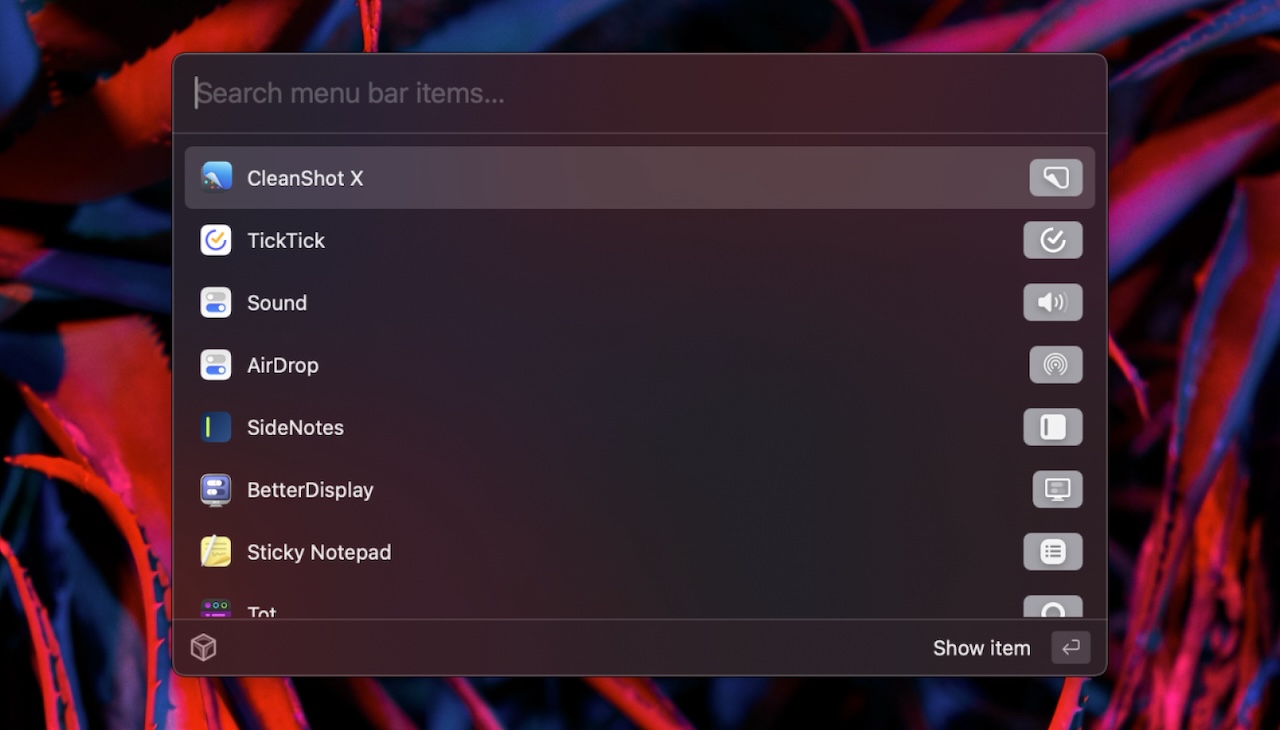The height and width of the screenshot is (730, 1280).
Task: Choose the Sticky Notepad label
Action: pos(319,552)
